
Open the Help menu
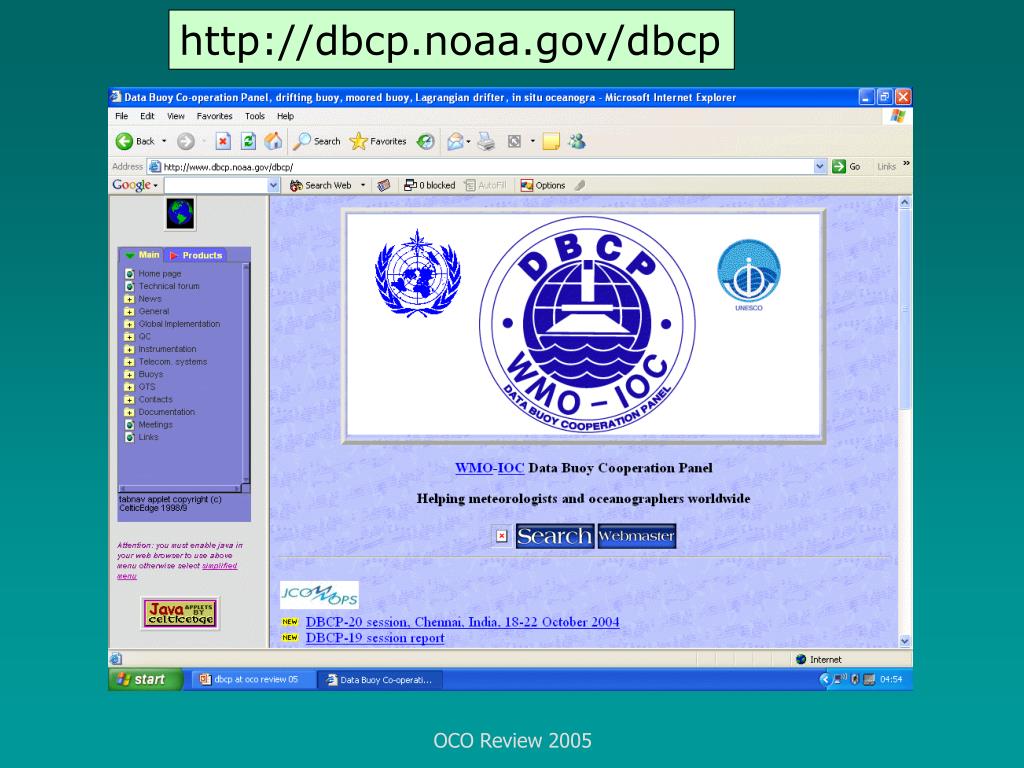(x=285, y=116)
